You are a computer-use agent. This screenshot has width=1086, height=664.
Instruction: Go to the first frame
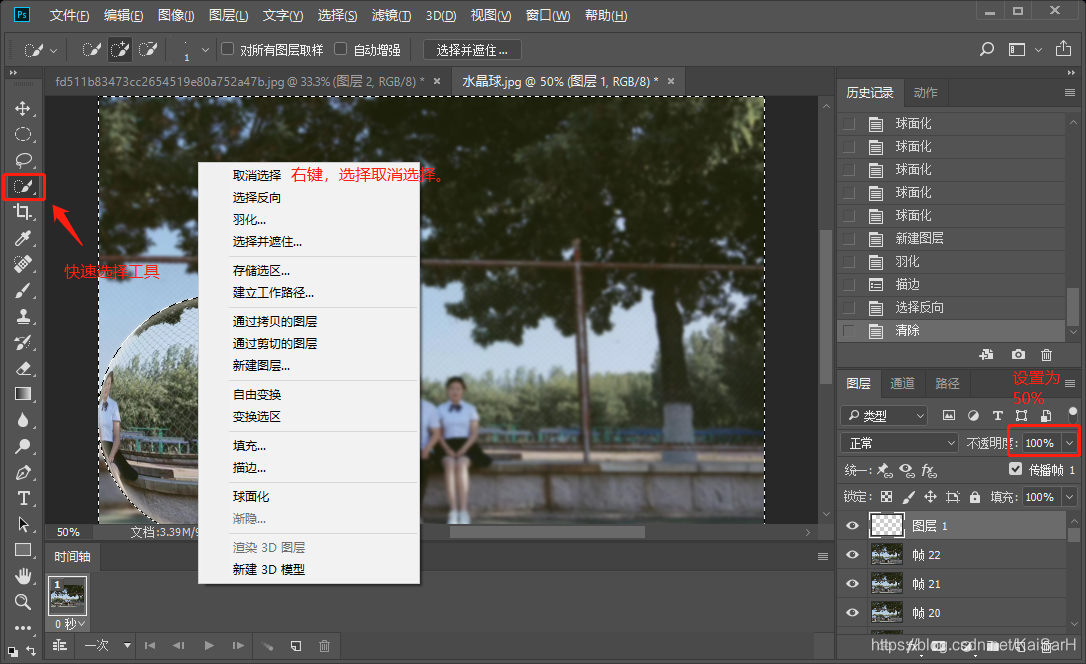(x=150, y=645)
